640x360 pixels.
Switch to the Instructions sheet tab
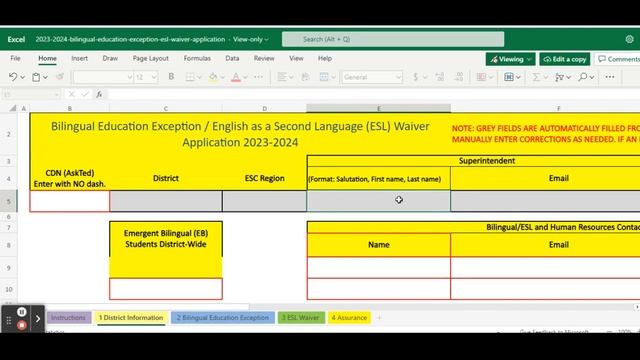point(68,318)
